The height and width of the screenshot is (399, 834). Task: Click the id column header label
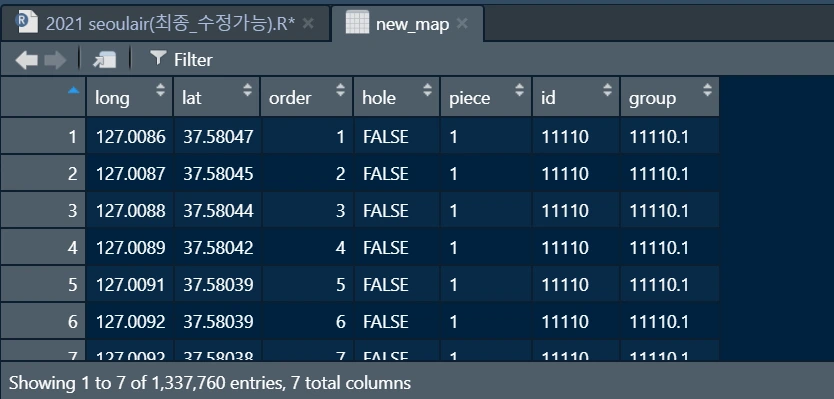tap(548, 98)
